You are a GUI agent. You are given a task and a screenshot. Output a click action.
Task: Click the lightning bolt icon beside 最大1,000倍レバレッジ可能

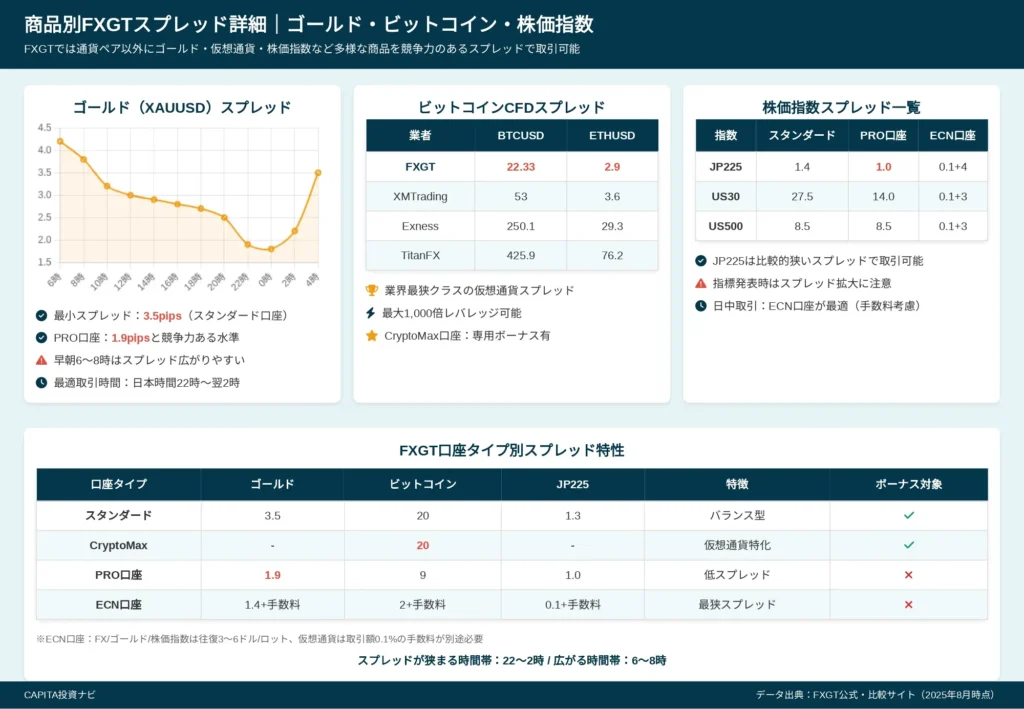(372, 313)
